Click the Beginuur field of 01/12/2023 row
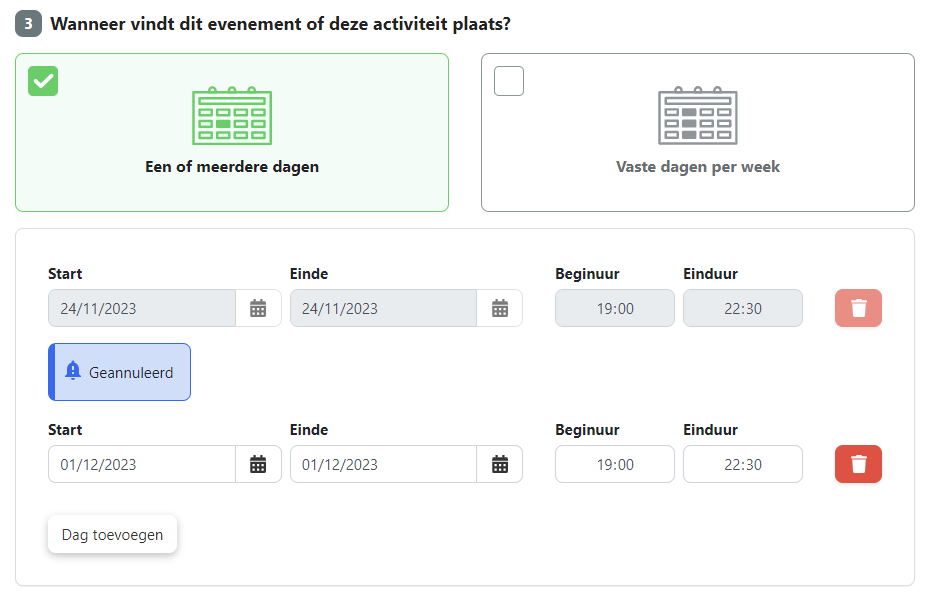937x610 pixels. click(615, 464)
